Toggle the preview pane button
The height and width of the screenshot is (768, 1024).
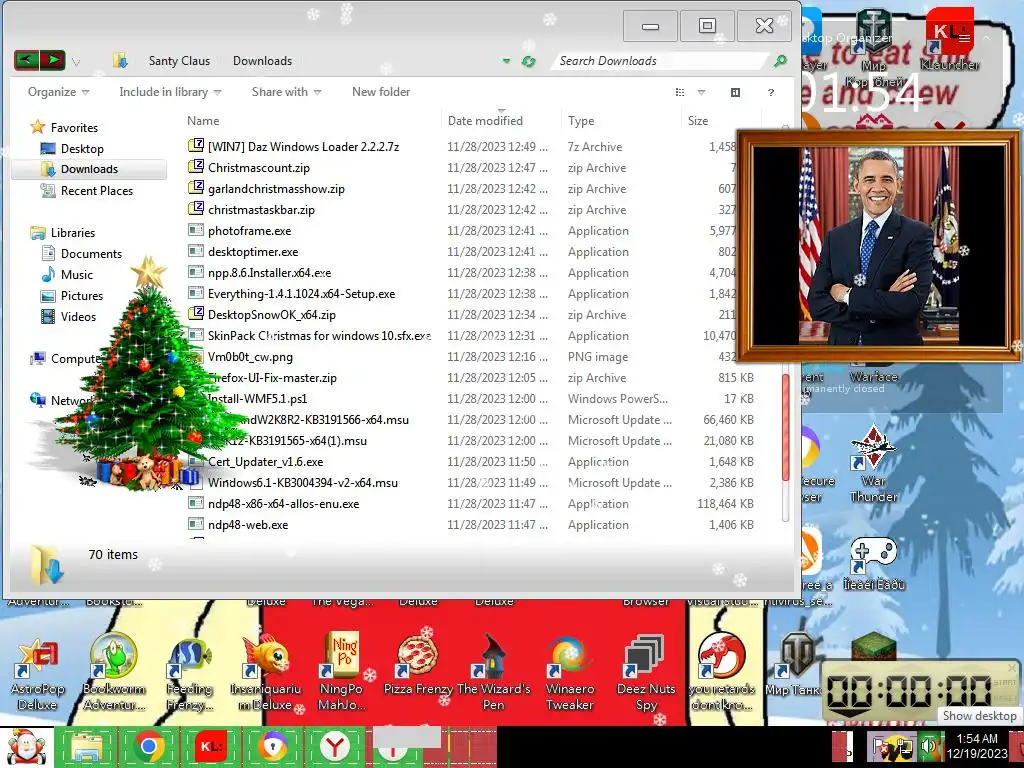pyautogui.click(x=735, y=93)
